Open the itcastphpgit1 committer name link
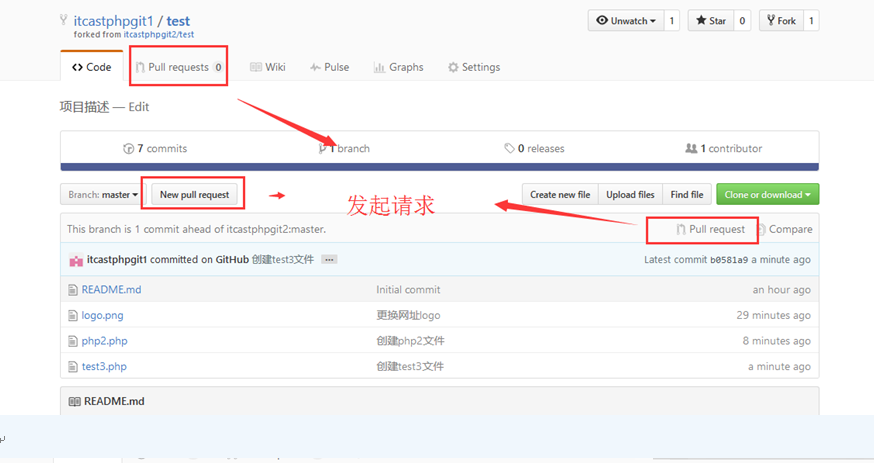The image size is (874, 463). tap(117, 260)
